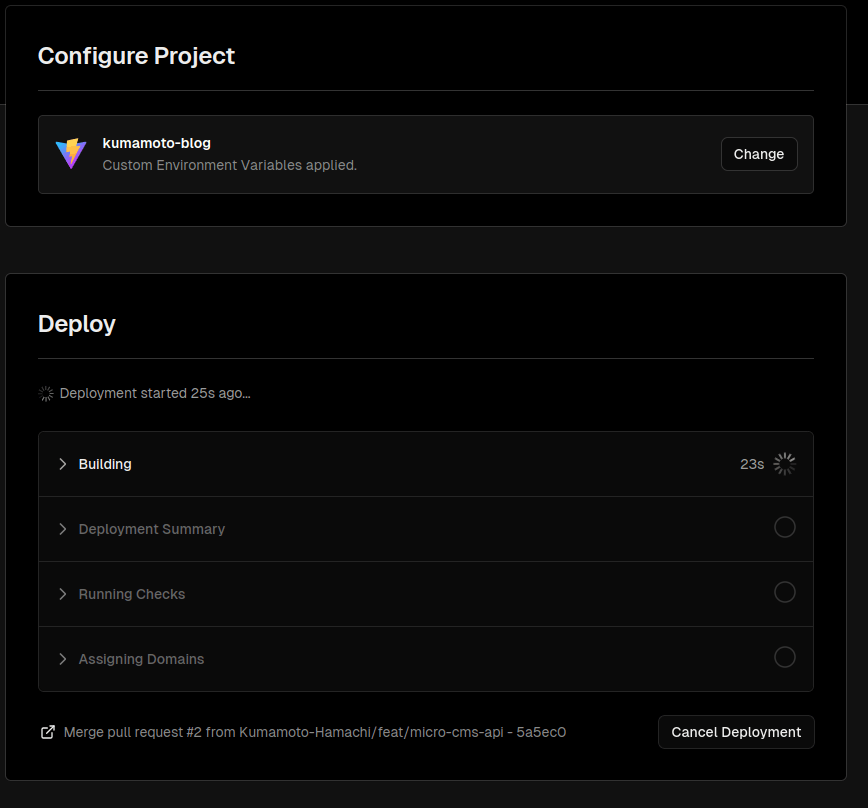868x808 pixels.
Task: Expand the Building step chevron
Action: (x=63, y=464)
